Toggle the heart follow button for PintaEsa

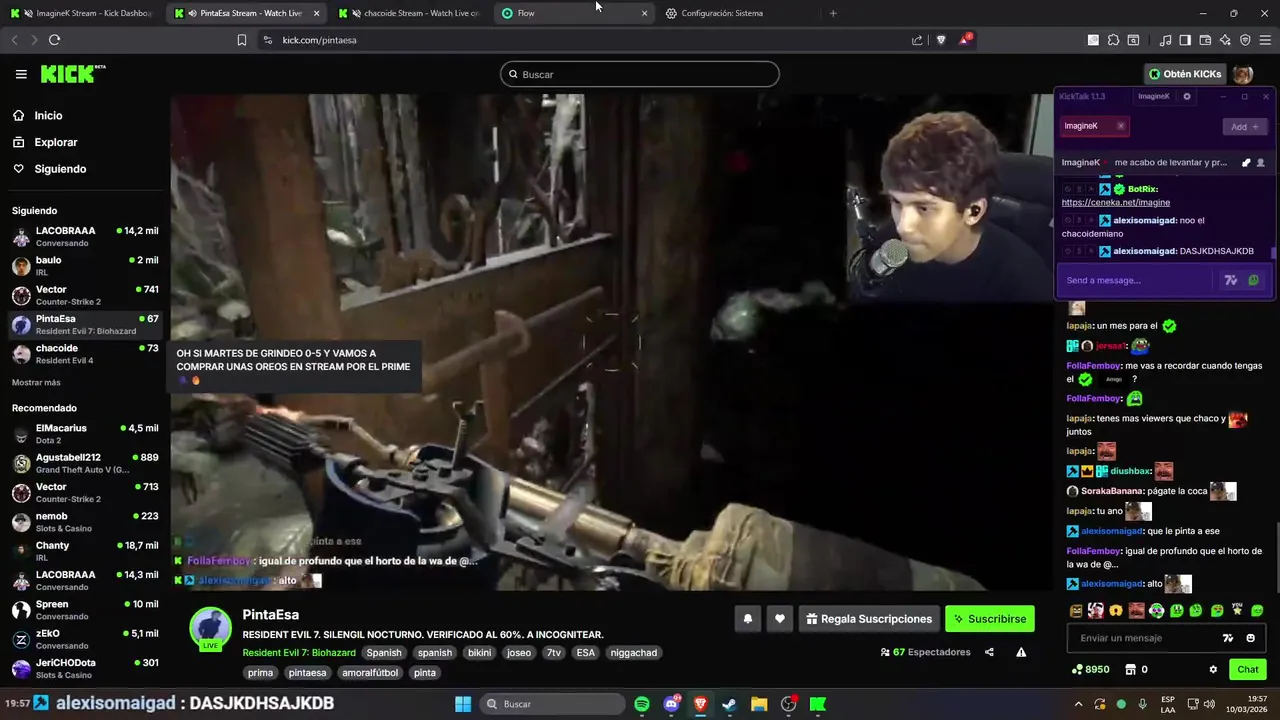(780, 619)
